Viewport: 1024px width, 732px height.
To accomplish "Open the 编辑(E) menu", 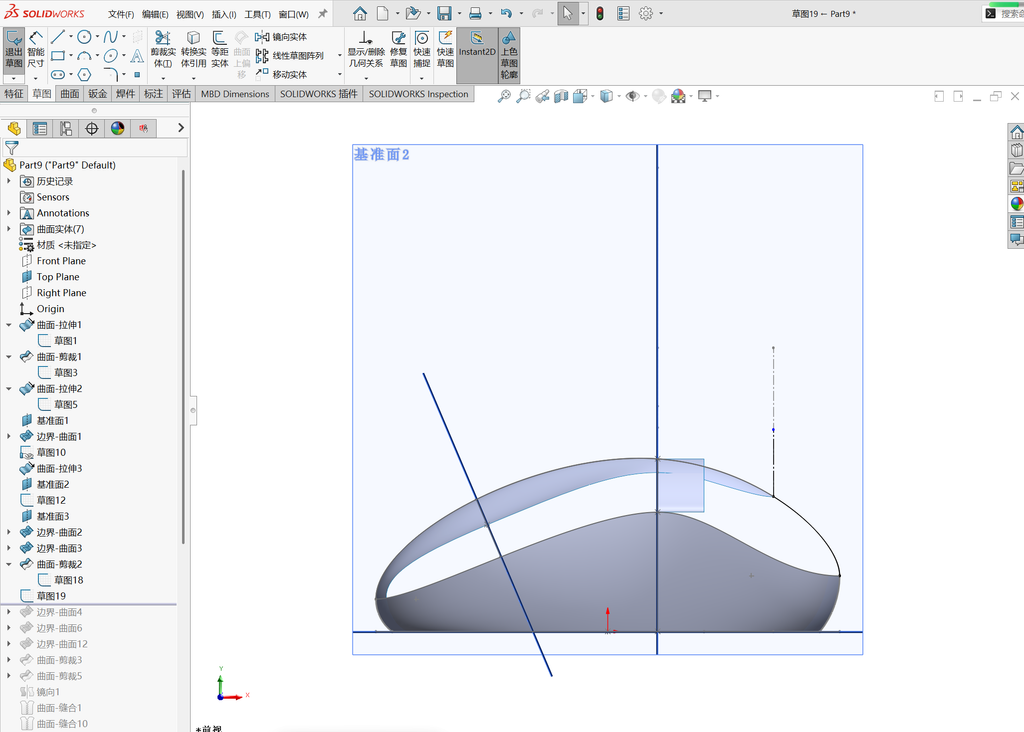I will coord(155,14).
